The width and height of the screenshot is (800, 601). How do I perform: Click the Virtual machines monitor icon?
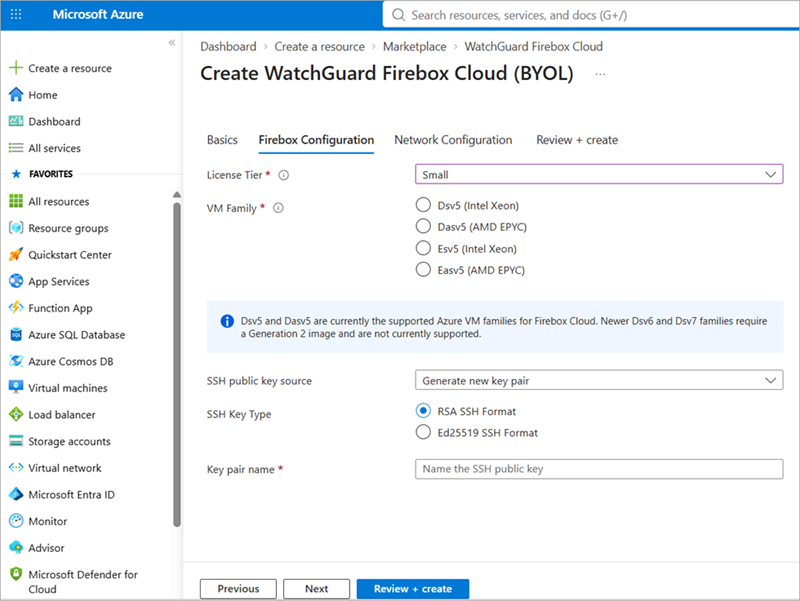[16, 387]
